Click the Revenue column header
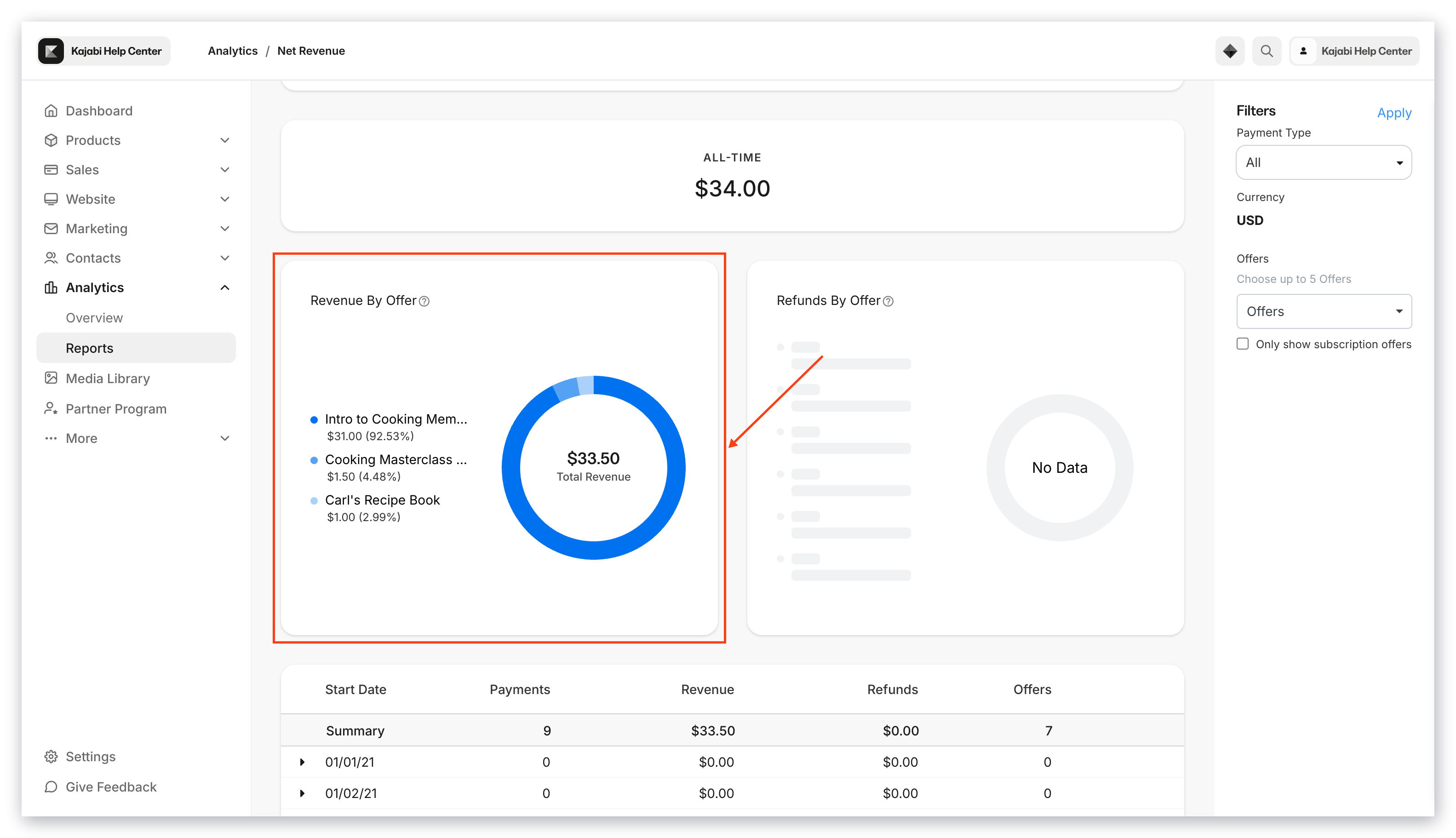This screenshot has height=838, width=1456. [x=707, y=689]
